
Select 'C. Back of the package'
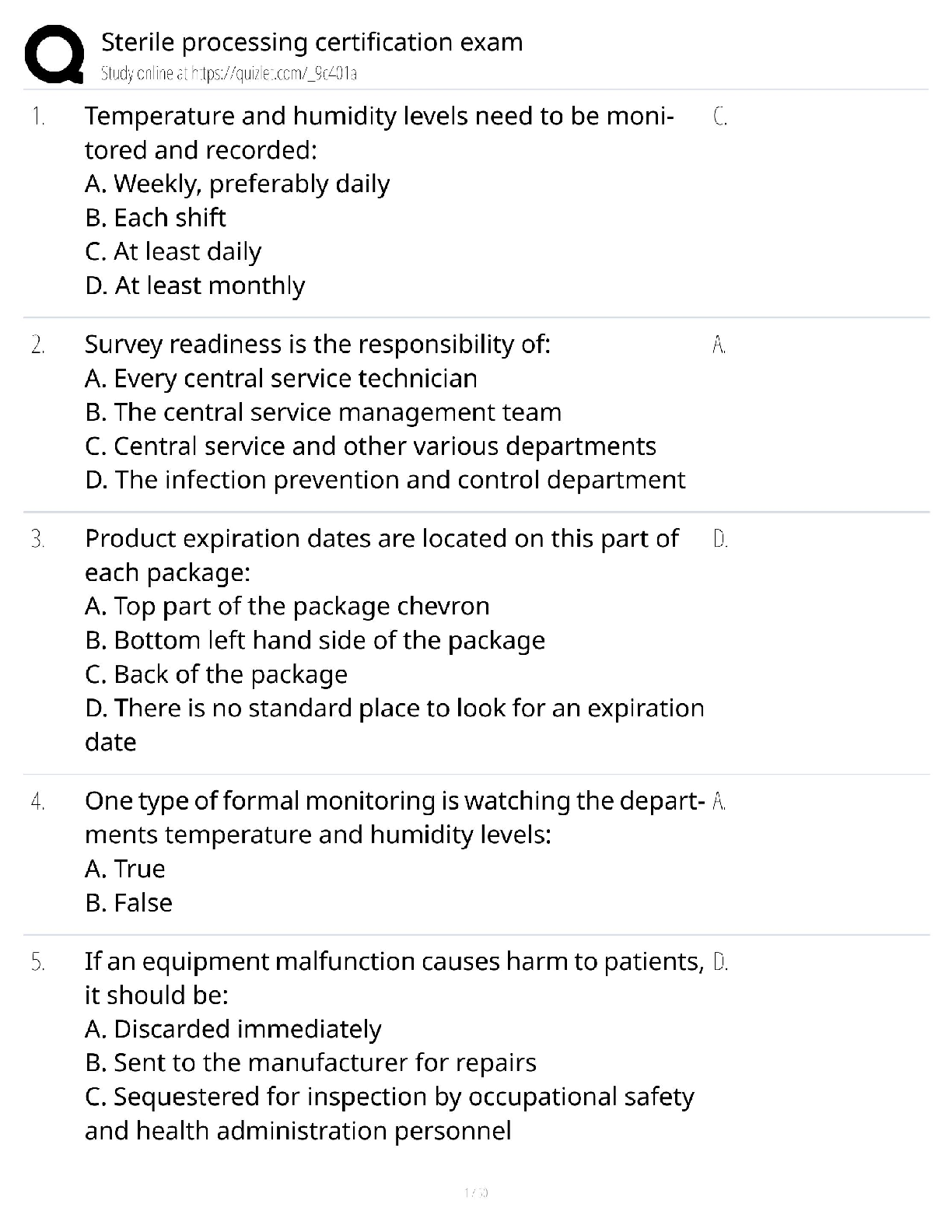pyautogui.click(x=215, y=674)
